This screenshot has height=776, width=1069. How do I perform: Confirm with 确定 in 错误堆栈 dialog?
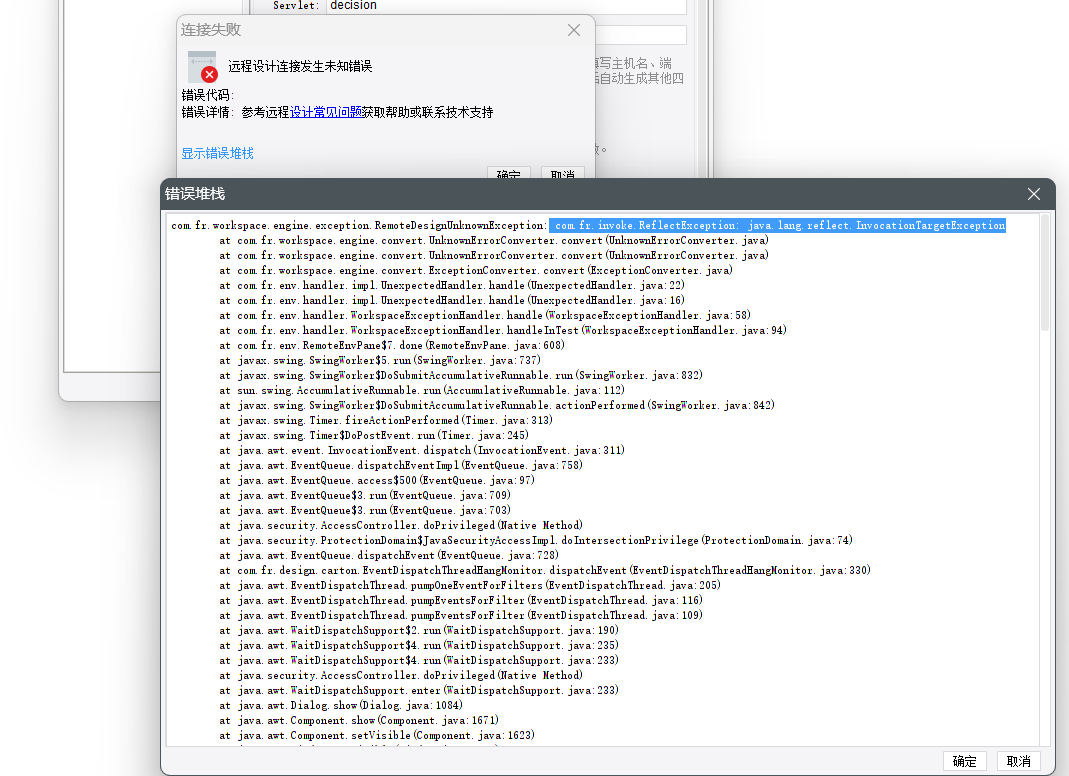(964, 761)
